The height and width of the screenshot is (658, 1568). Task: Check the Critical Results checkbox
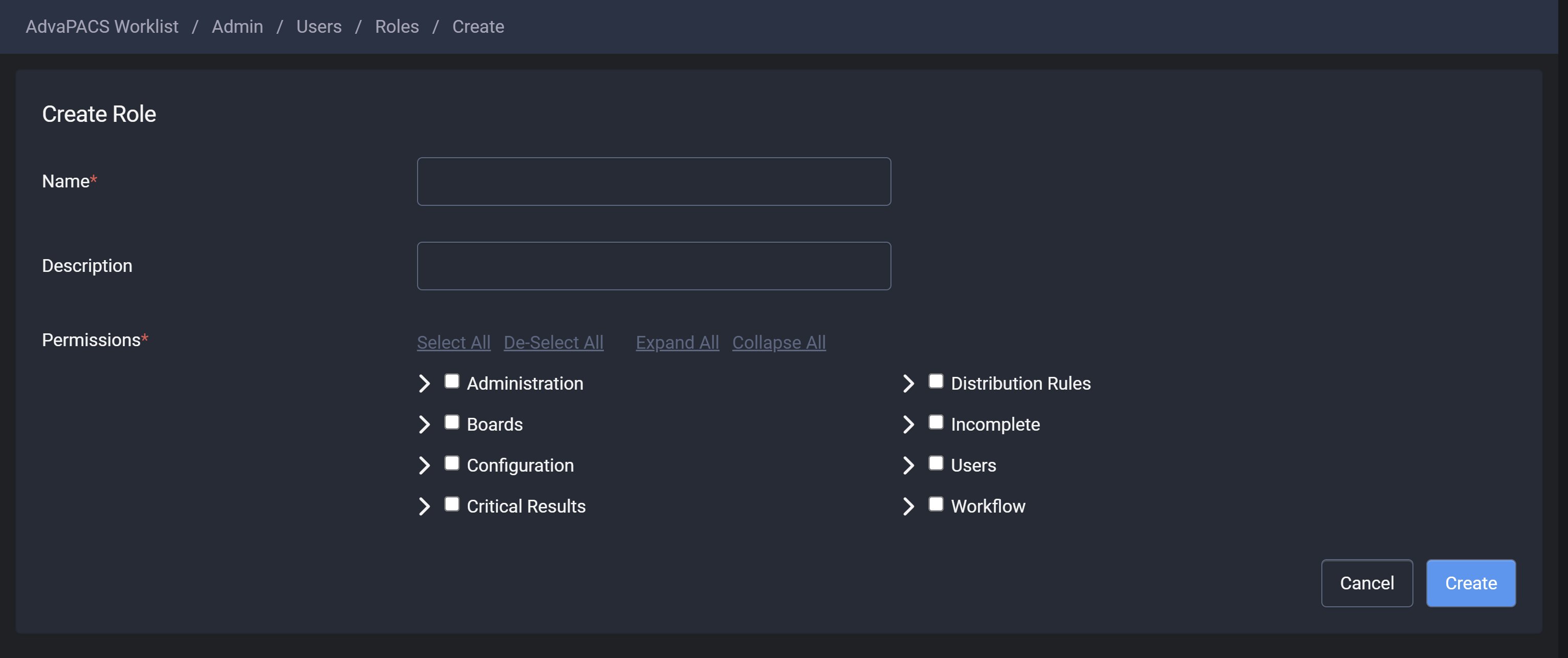(x=452, y=504)
